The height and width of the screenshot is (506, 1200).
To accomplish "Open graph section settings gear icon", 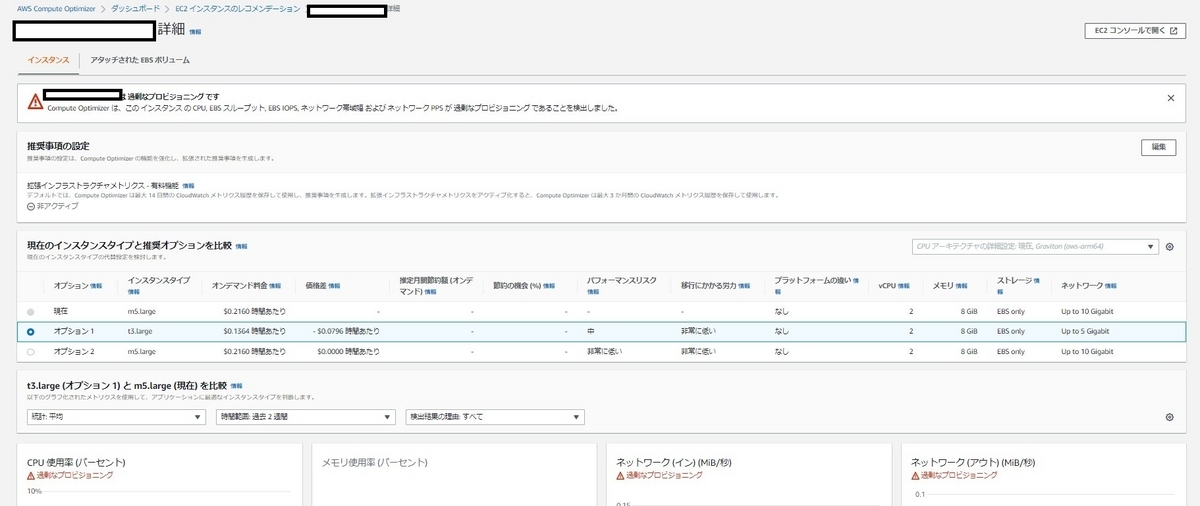I will (x=1170, y=417).
